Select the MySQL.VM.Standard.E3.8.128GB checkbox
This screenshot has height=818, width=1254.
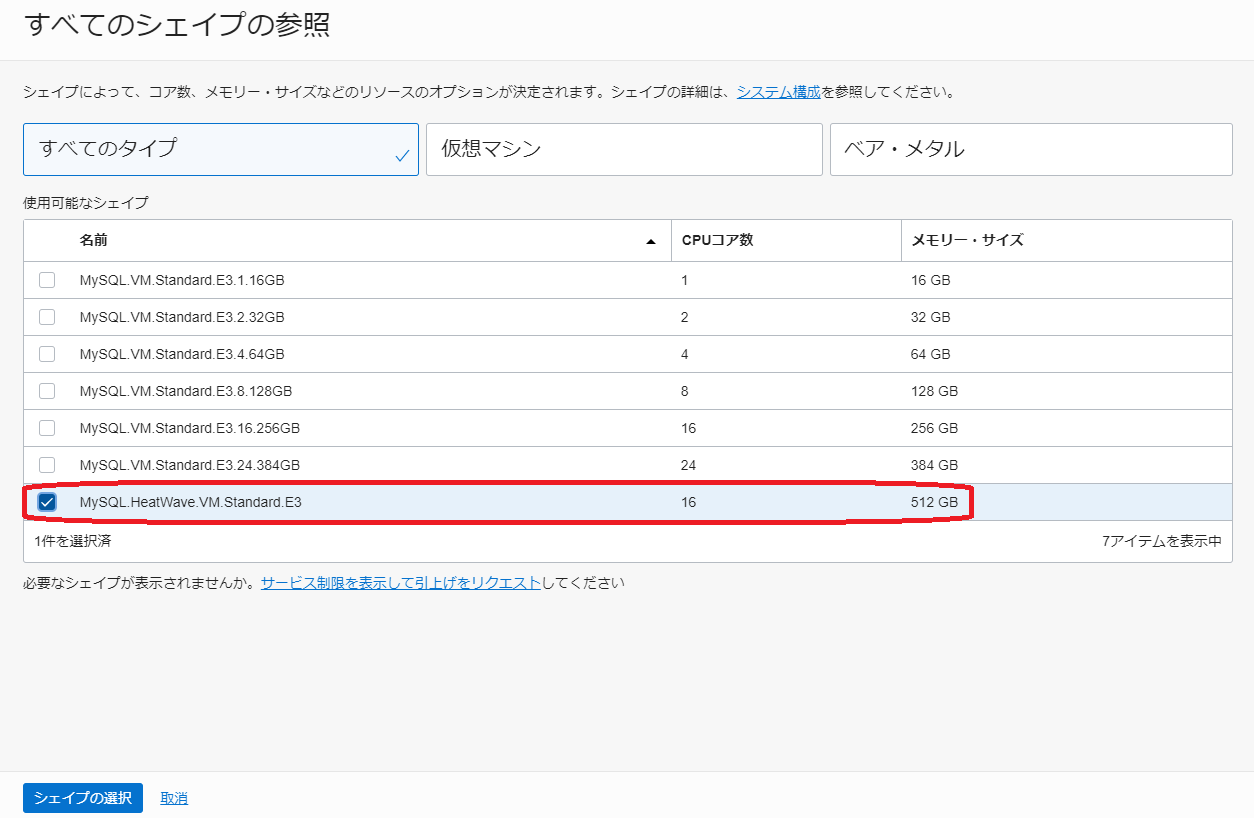point(47,391)
